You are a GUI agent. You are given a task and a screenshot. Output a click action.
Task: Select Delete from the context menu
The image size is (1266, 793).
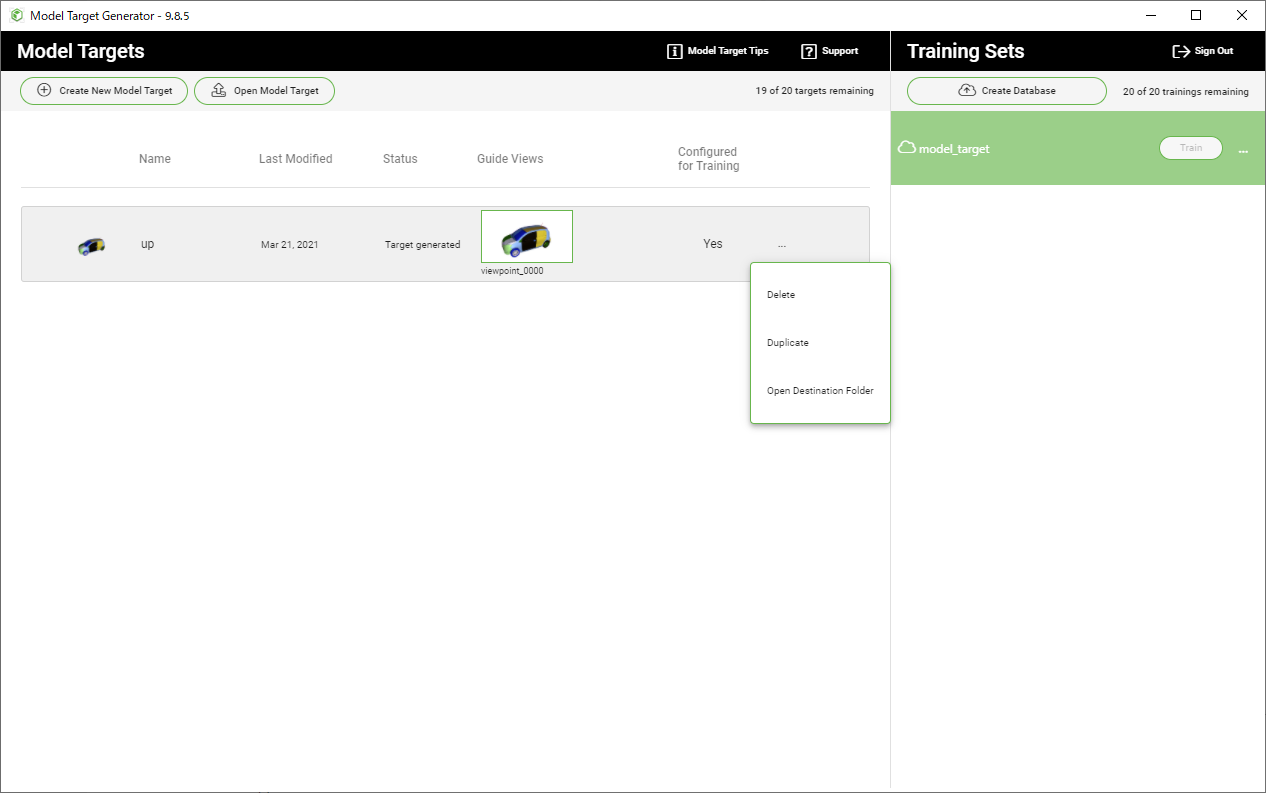(781, 295)
